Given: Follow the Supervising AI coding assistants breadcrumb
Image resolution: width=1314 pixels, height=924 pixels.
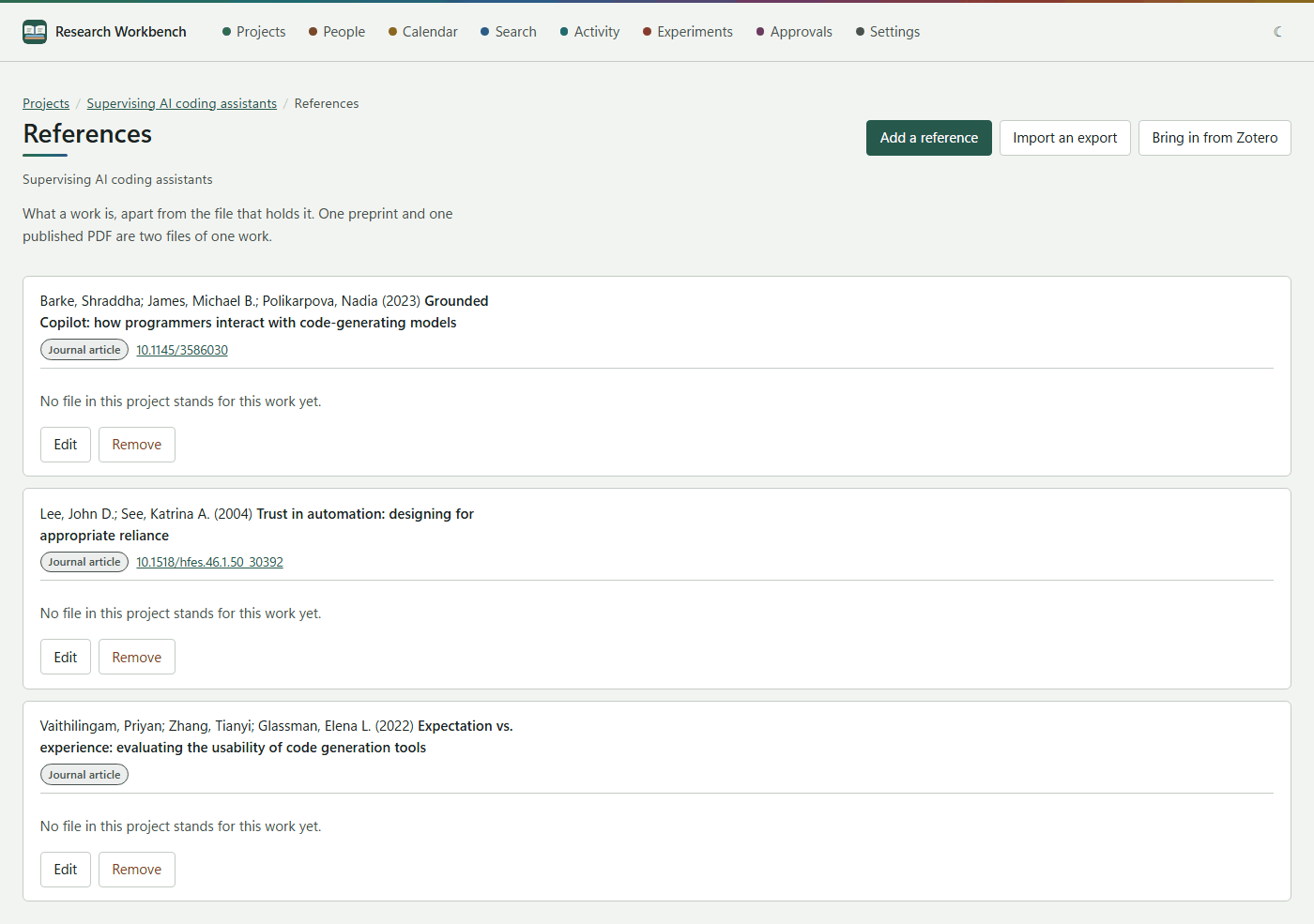Looking at the screenshot, I should [x=182, y=103].
